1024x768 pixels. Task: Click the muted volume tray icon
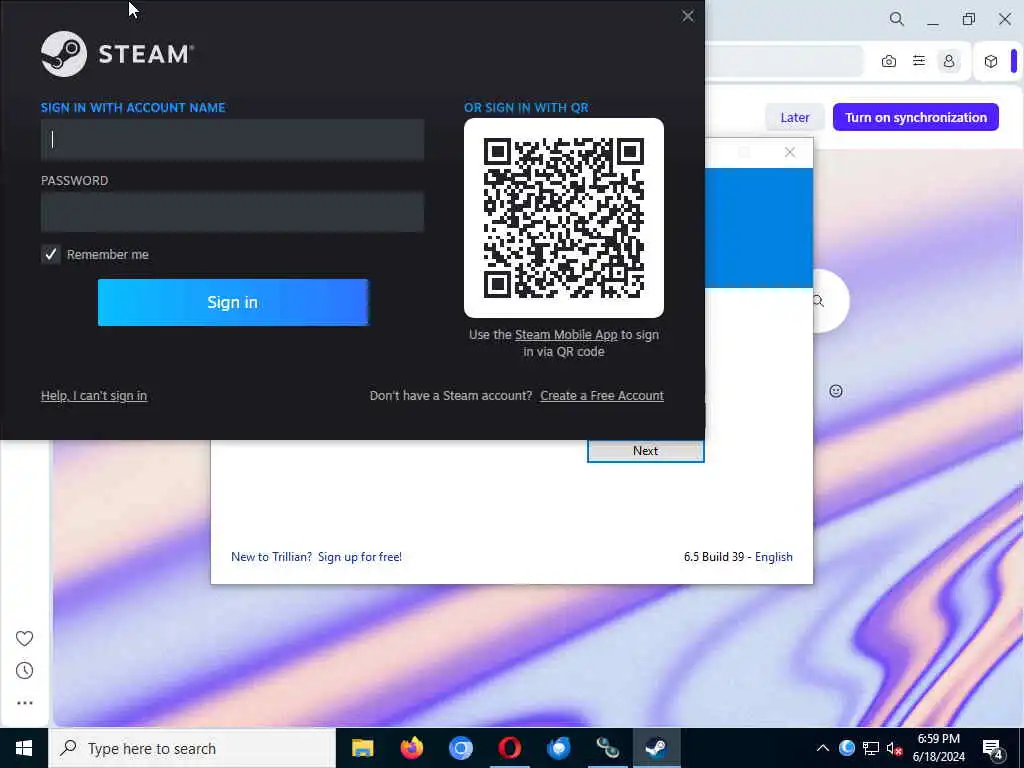pyautogui.click(x=894, y=748)
